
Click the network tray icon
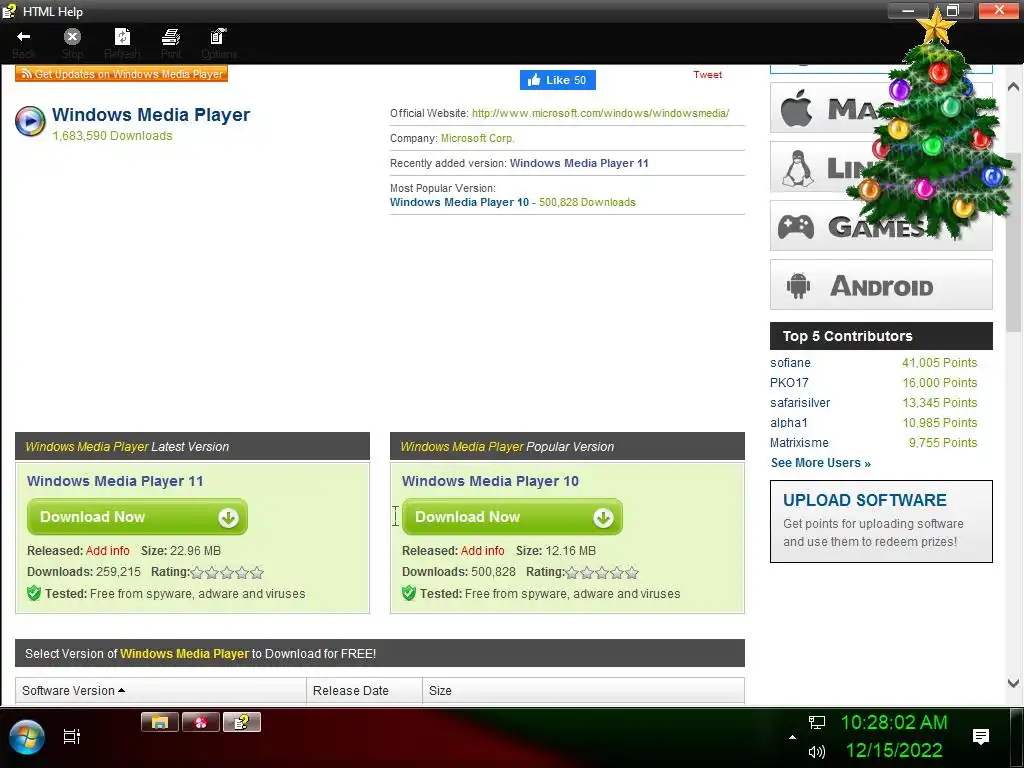pyautogui.click(x=817, y=722)
